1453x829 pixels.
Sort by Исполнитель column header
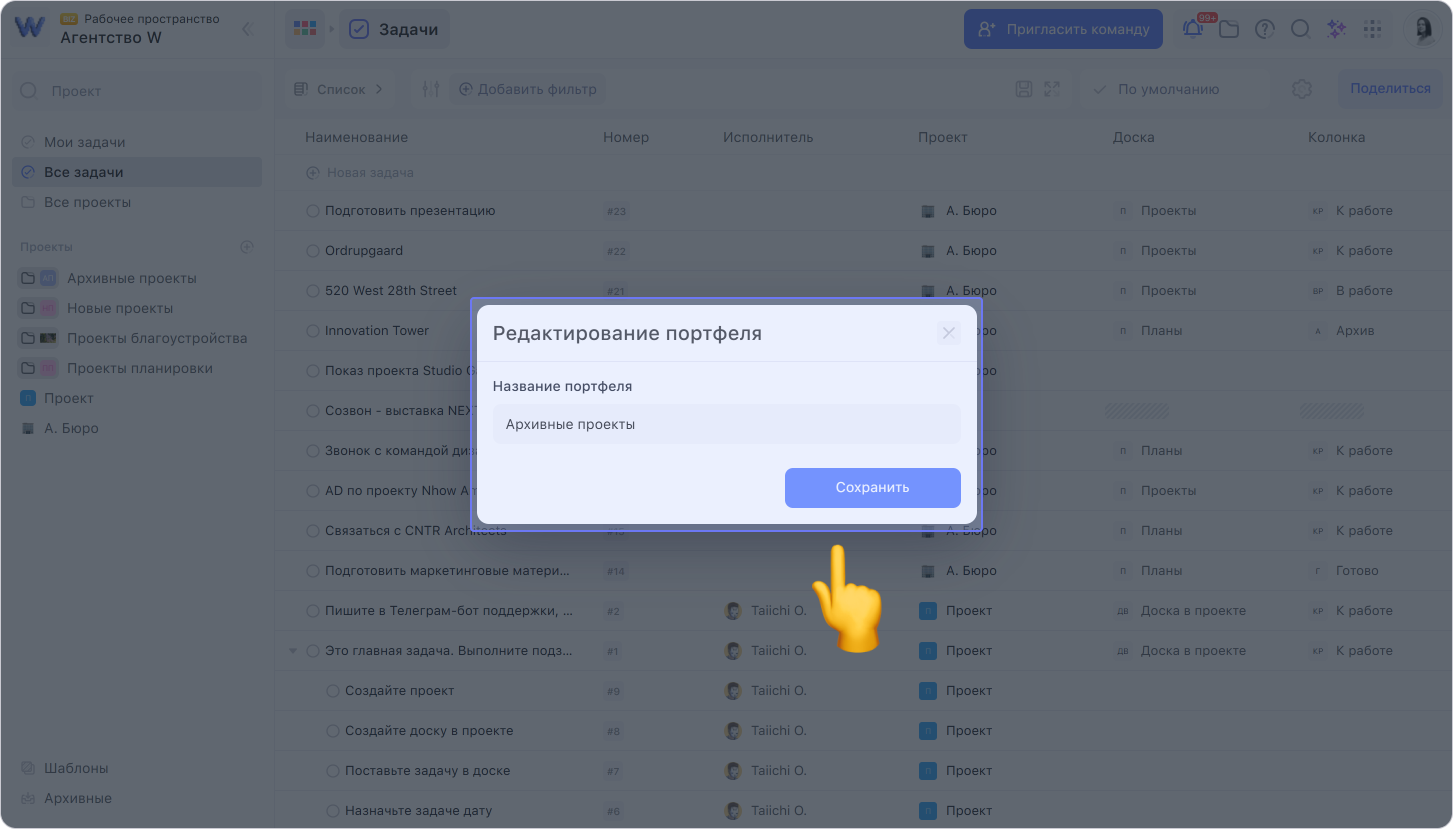pos(768,137)
